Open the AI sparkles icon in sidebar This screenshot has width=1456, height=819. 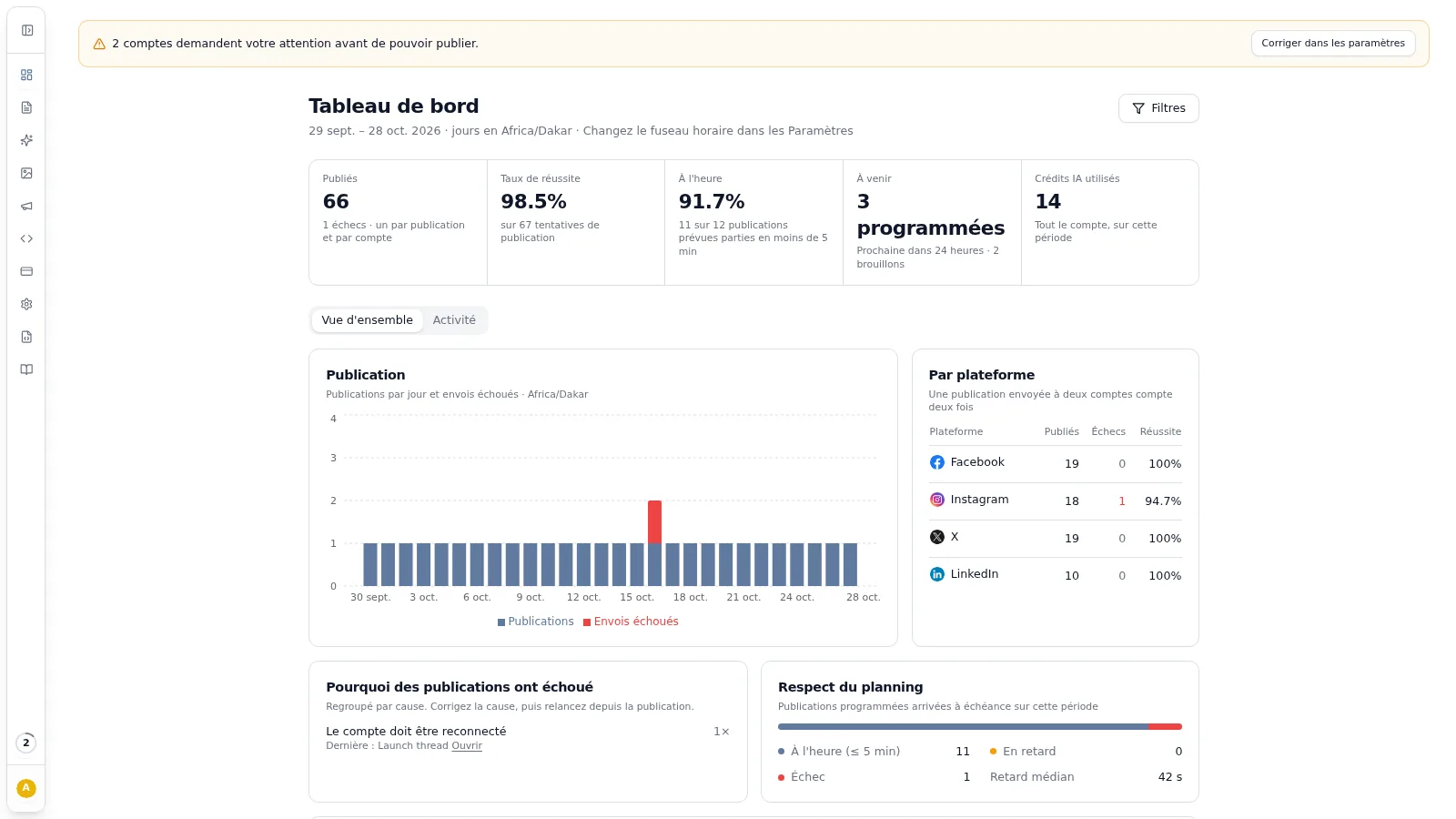pyautogui.click(x=26, y=140)
